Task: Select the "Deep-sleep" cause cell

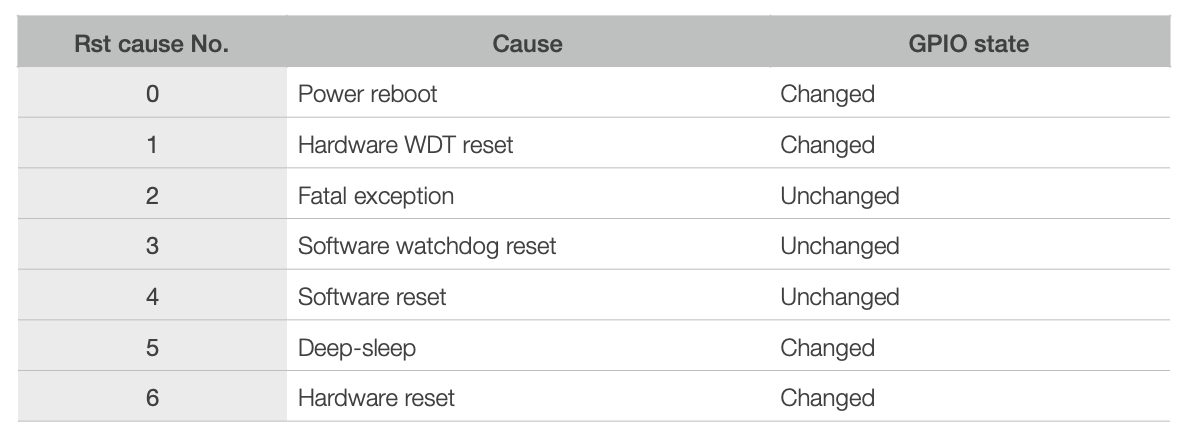Action: tap(357, 348)
